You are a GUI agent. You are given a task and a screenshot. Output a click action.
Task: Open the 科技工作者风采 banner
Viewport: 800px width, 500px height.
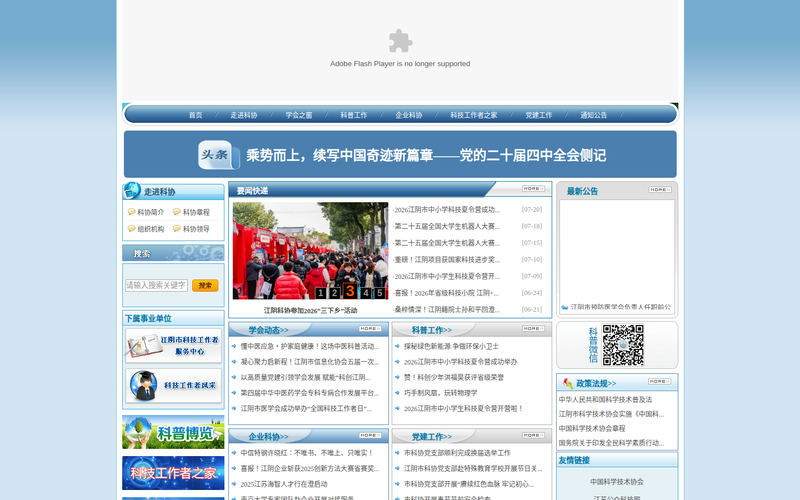[x=173, y=386]
